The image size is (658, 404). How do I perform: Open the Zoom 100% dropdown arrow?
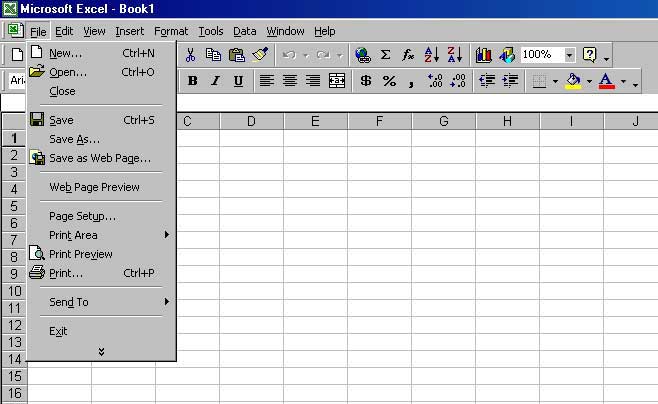point(569,55)
